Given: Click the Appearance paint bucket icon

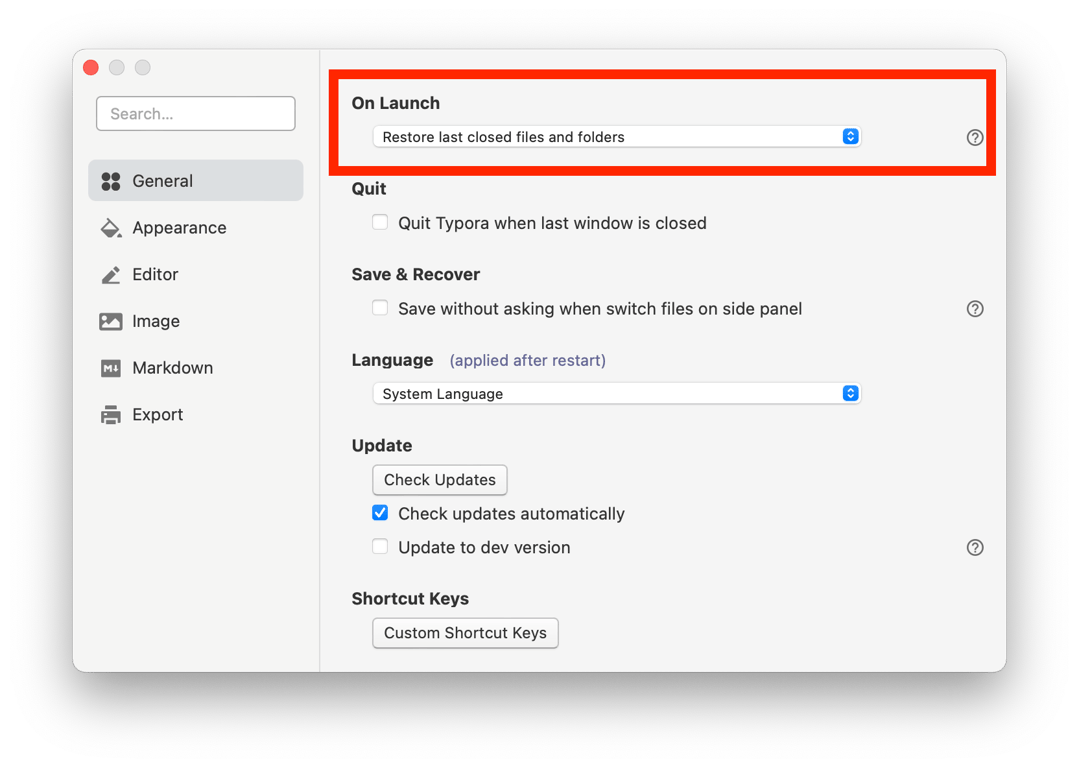Looking at the screenshot, I should point(111,228).
